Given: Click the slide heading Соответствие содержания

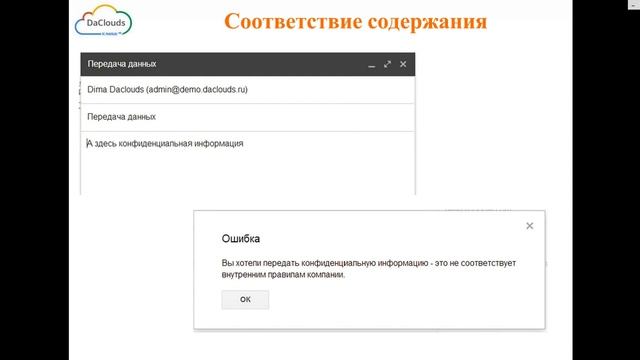Looking at the screenshot, I should coord(356,21).
